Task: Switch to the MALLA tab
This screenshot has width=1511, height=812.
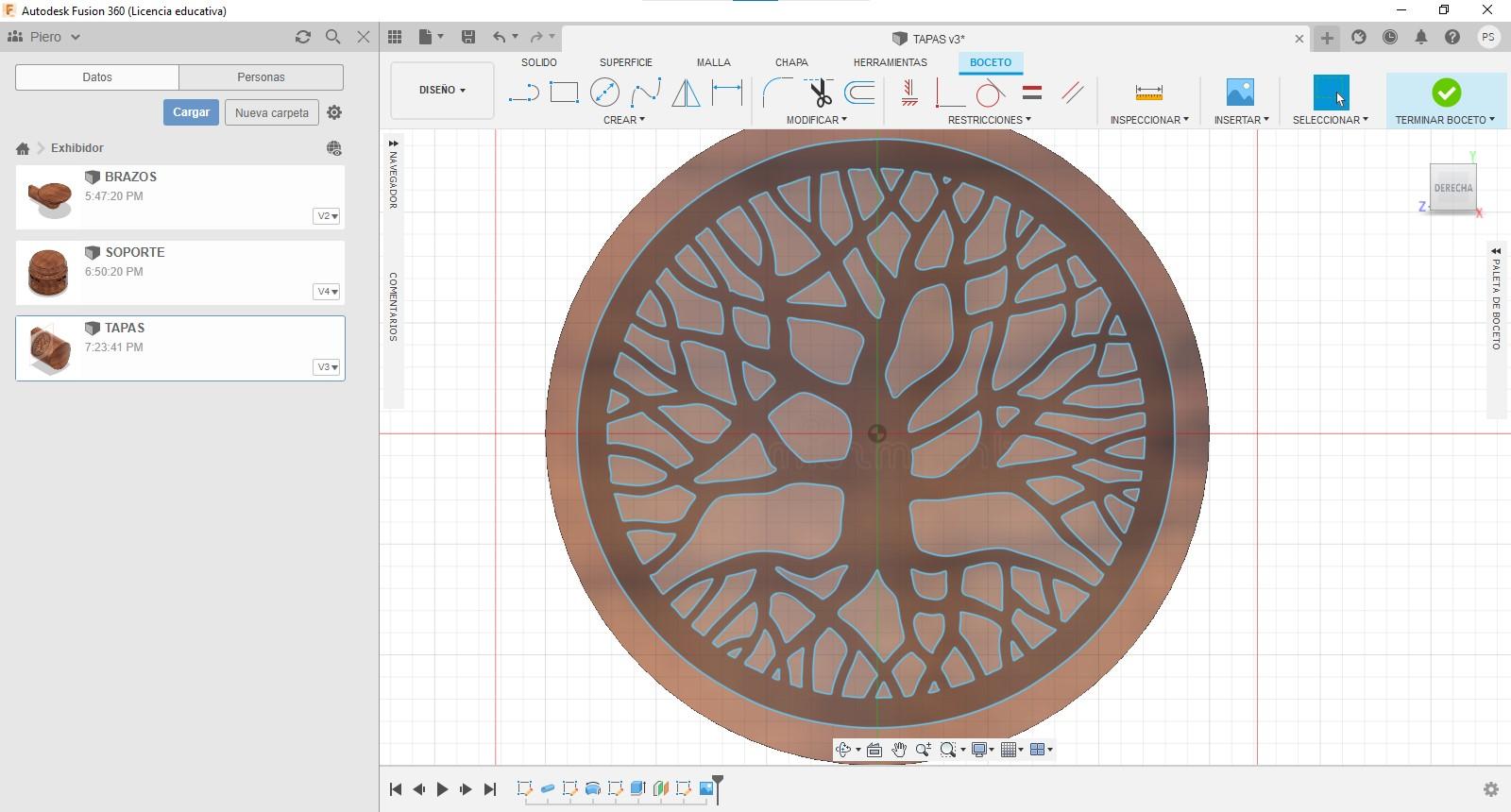Action: point(714,62)
